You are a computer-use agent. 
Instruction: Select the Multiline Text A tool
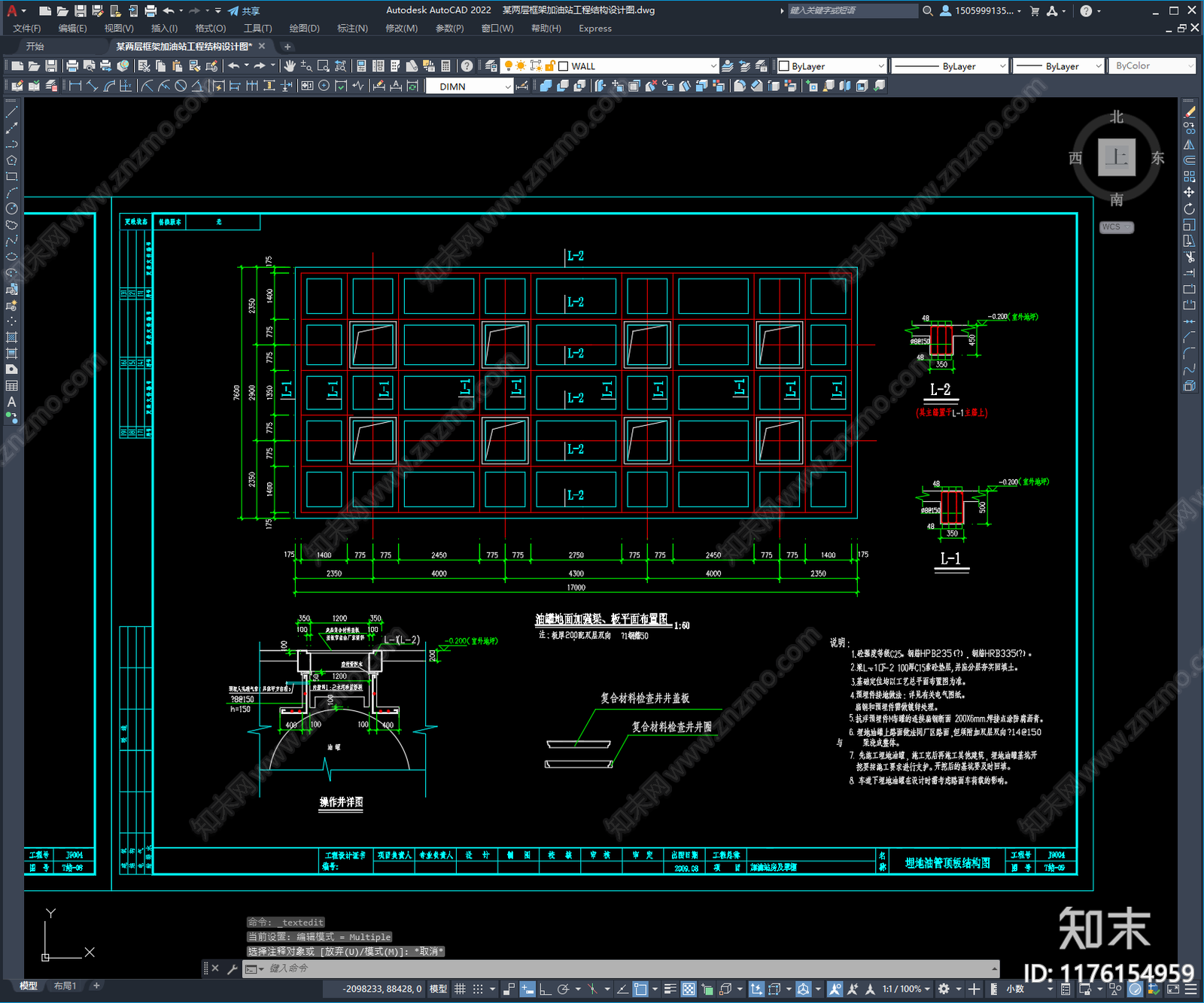(x=12, y=402)
